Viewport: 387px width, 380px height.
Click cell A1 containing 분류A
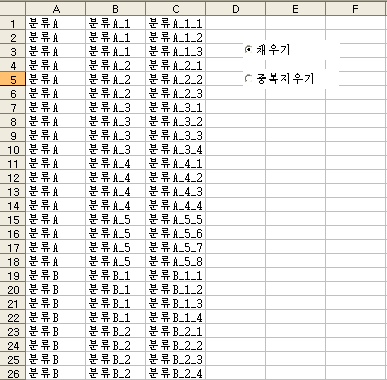pyautogui.click(x=56, y=23)
